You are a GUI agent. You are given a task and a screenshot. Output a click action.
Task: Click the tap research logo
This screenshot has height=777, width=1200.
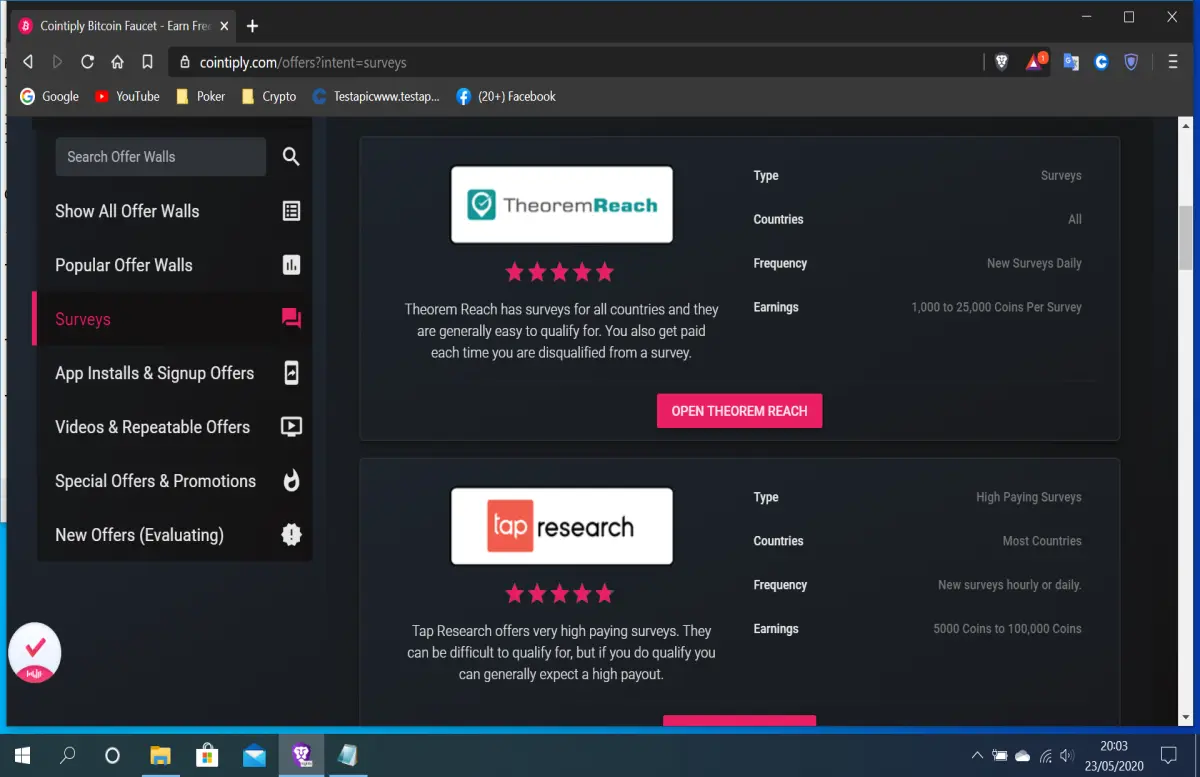[x=562, y=526]
